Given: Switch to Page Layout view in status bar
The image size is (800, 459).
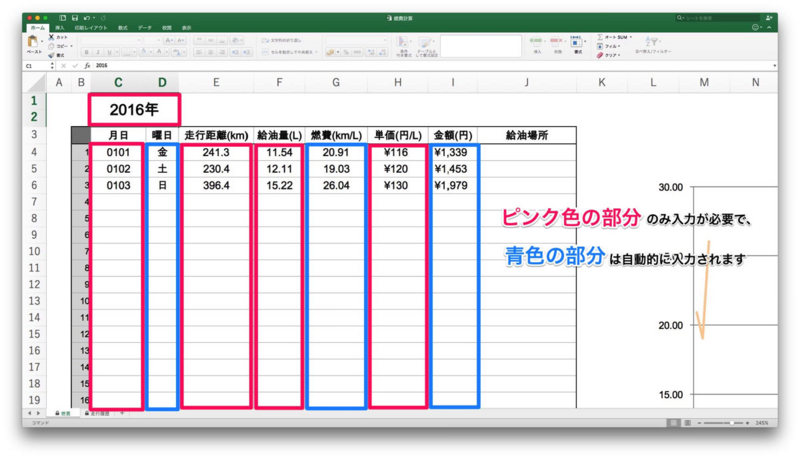Looking at the screenshot, I should click(x=687, y=423).
